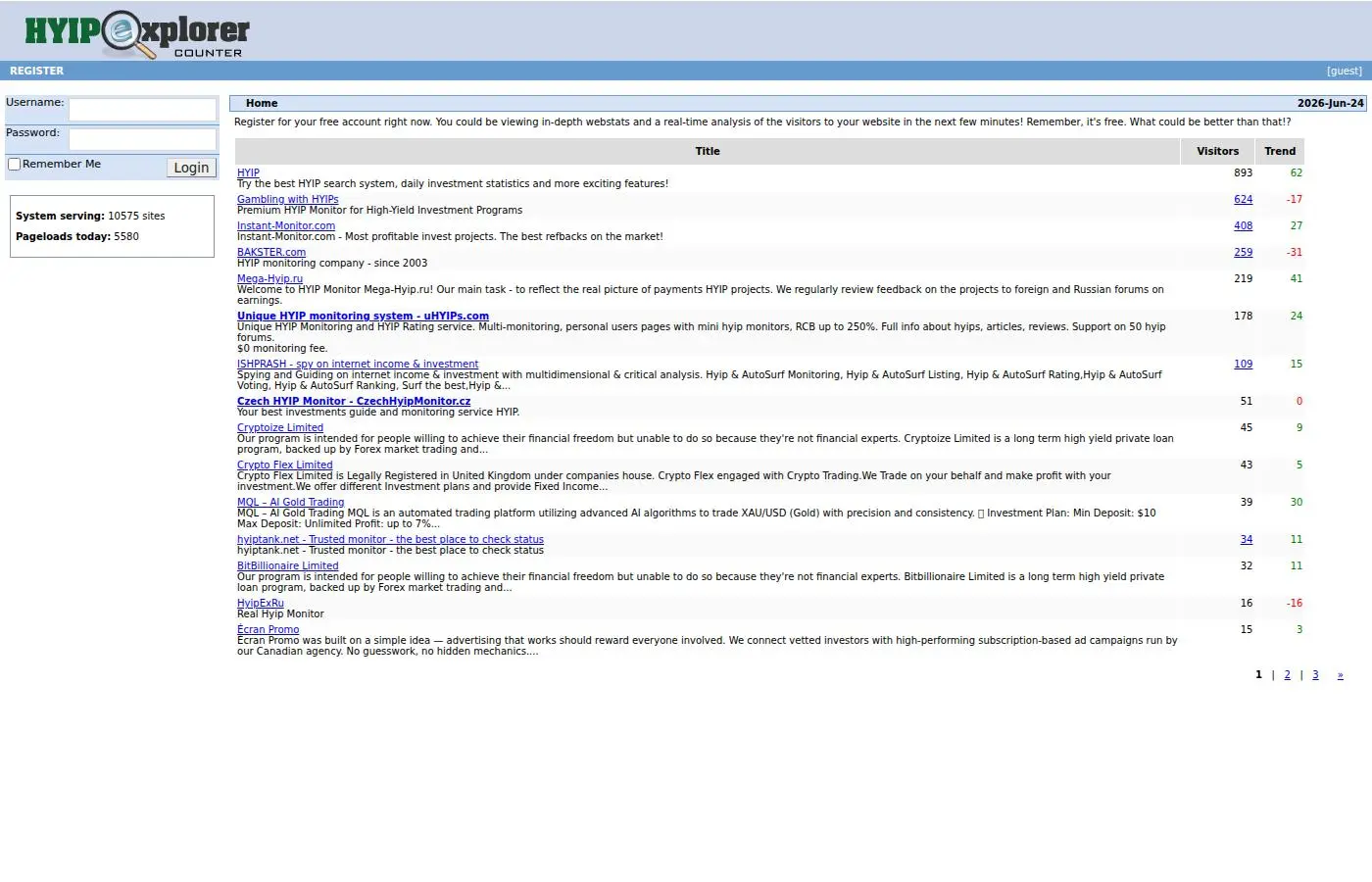This screenshot has width=1372, height=882.
Task: Open the Gambling with HYIPs link
Action: pos(287,199)
